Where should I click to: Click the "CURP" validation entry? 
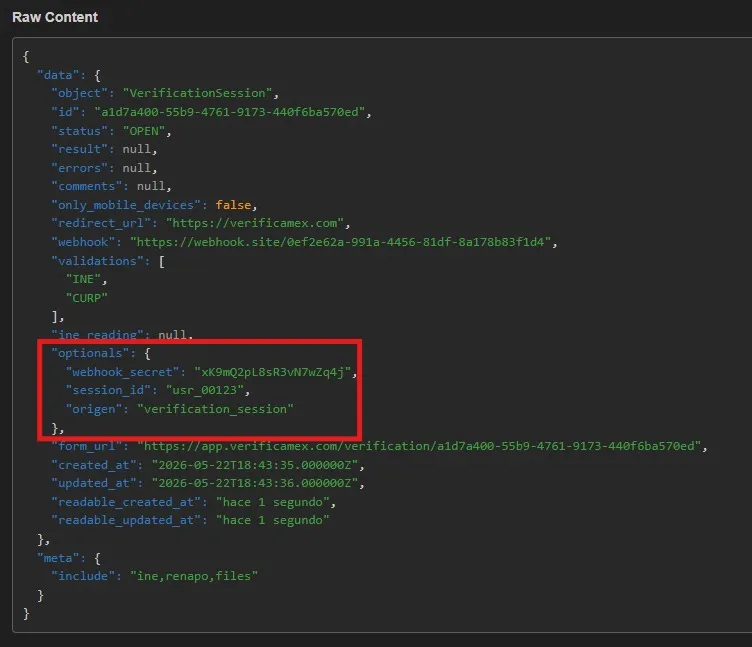[x=86, y=298]
